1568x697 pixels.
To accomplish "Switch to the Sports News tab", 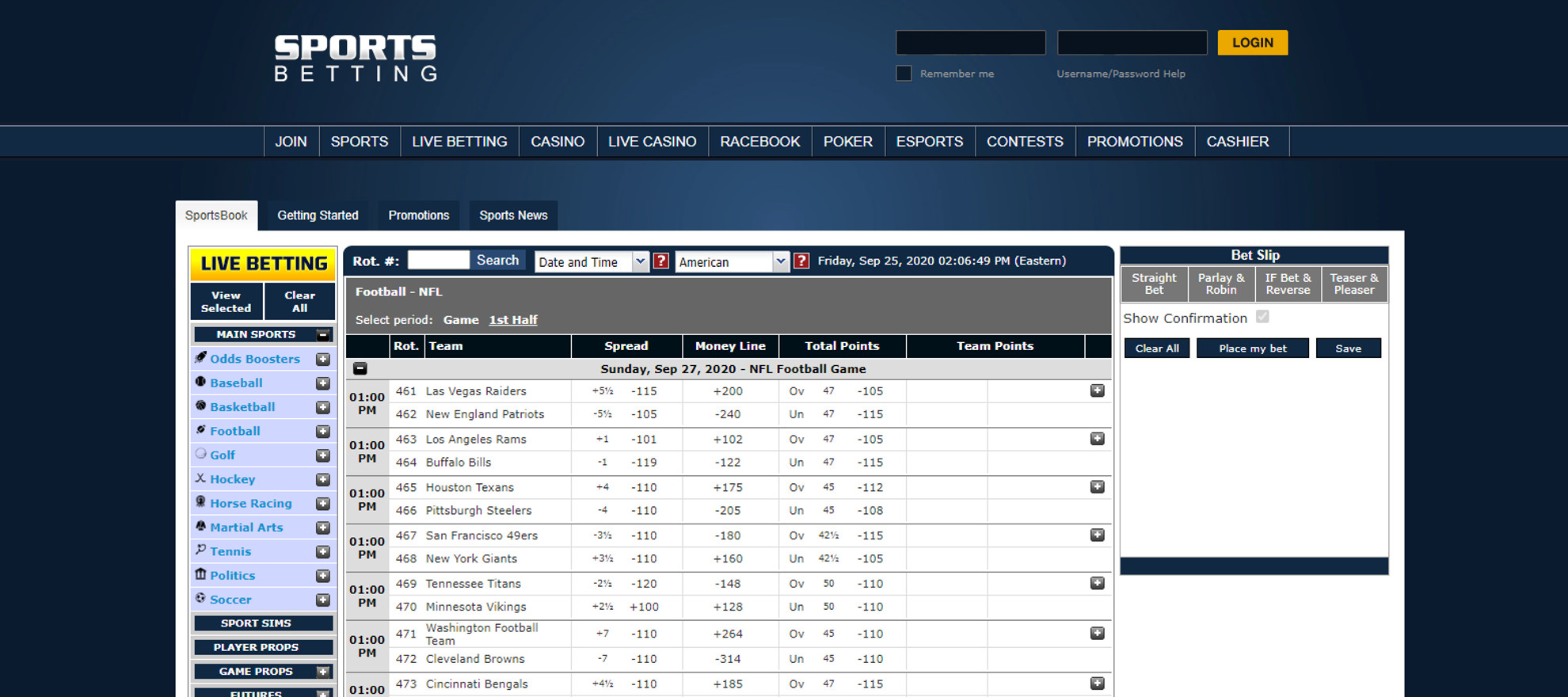I will pos(513,215).
